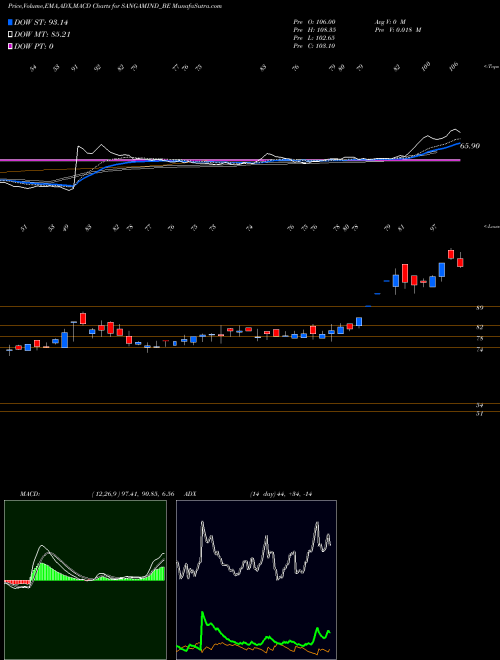Click the 'MACD:' panel label

point(30,494)
